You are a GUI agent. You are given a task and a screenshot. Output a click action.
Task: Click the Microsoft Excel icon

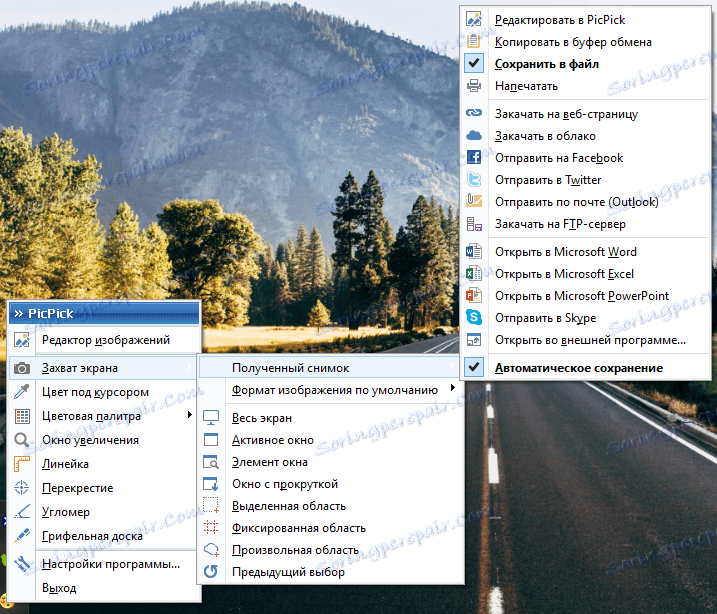(474, 273)
